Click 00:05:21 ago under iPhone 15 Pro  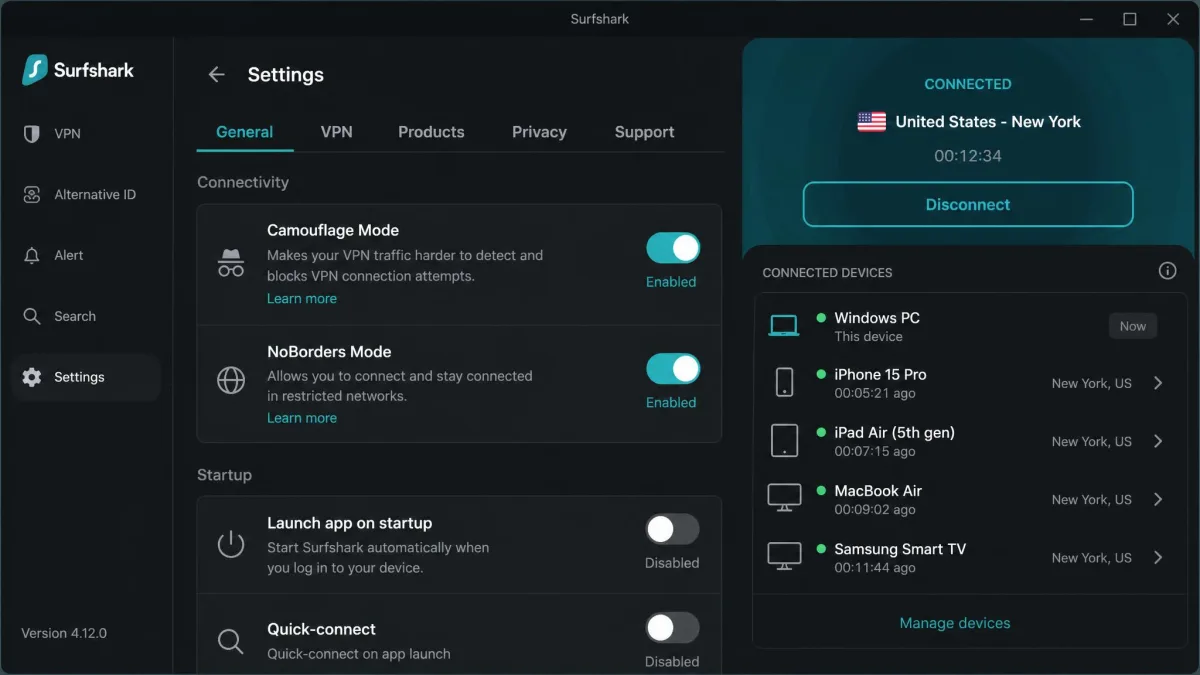pyautogui.click(x=875, y=393)
